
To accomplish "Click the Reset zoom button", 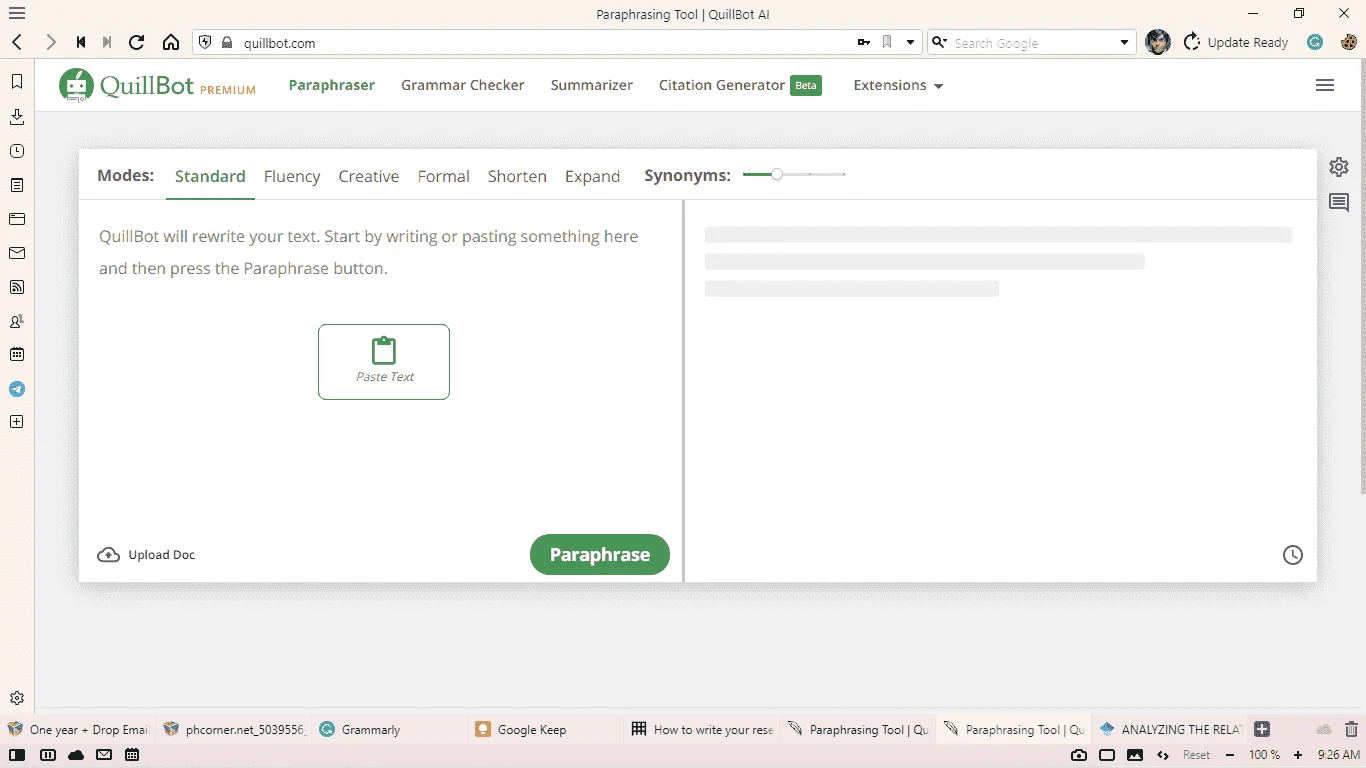I will click(x=1196, y=755).
